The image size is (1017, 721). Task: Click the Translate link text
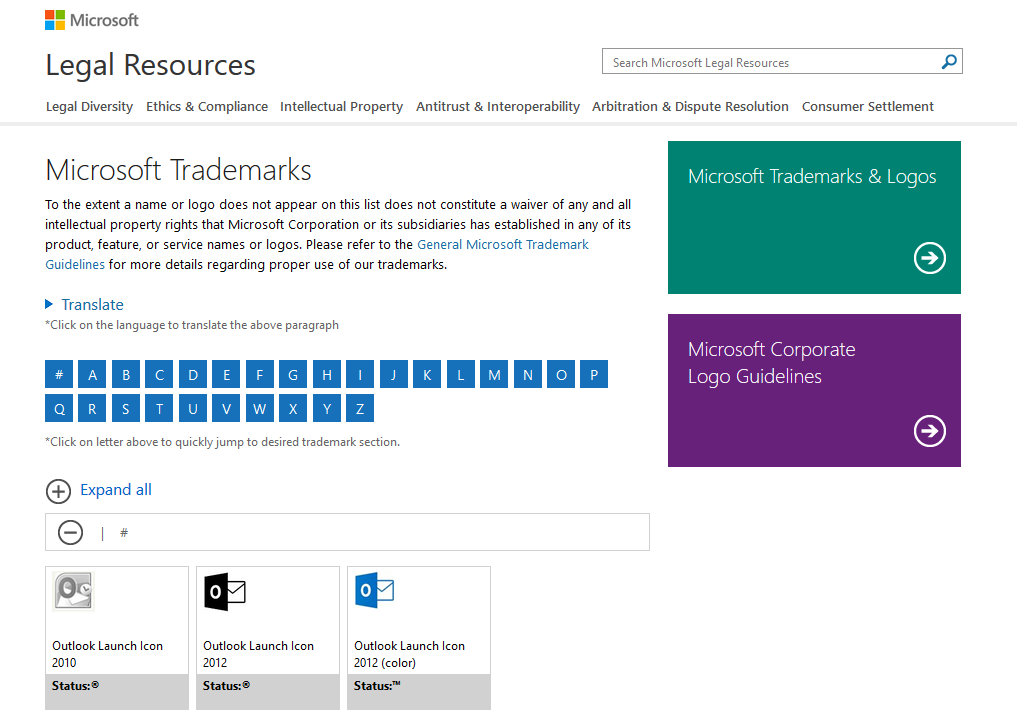pos(92,305)
